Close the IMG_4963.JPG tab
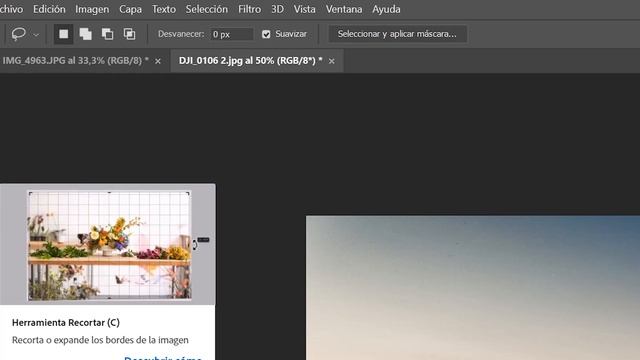Image resolution: width=640 pixels, height=360 pixels. [x=158, y=61]
